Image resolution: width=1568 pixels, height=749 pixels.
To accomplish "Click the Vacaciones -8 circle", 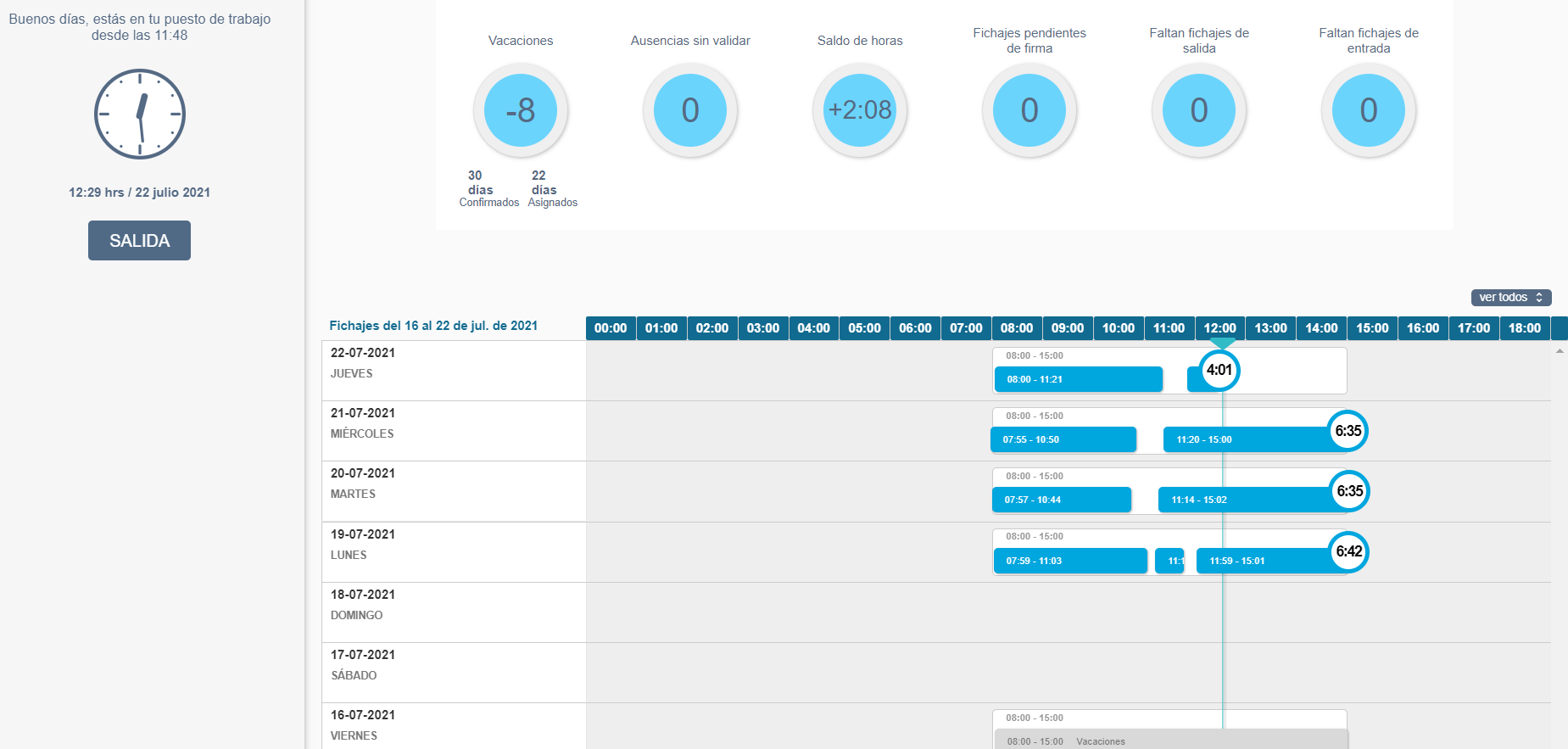I will 521,110.
